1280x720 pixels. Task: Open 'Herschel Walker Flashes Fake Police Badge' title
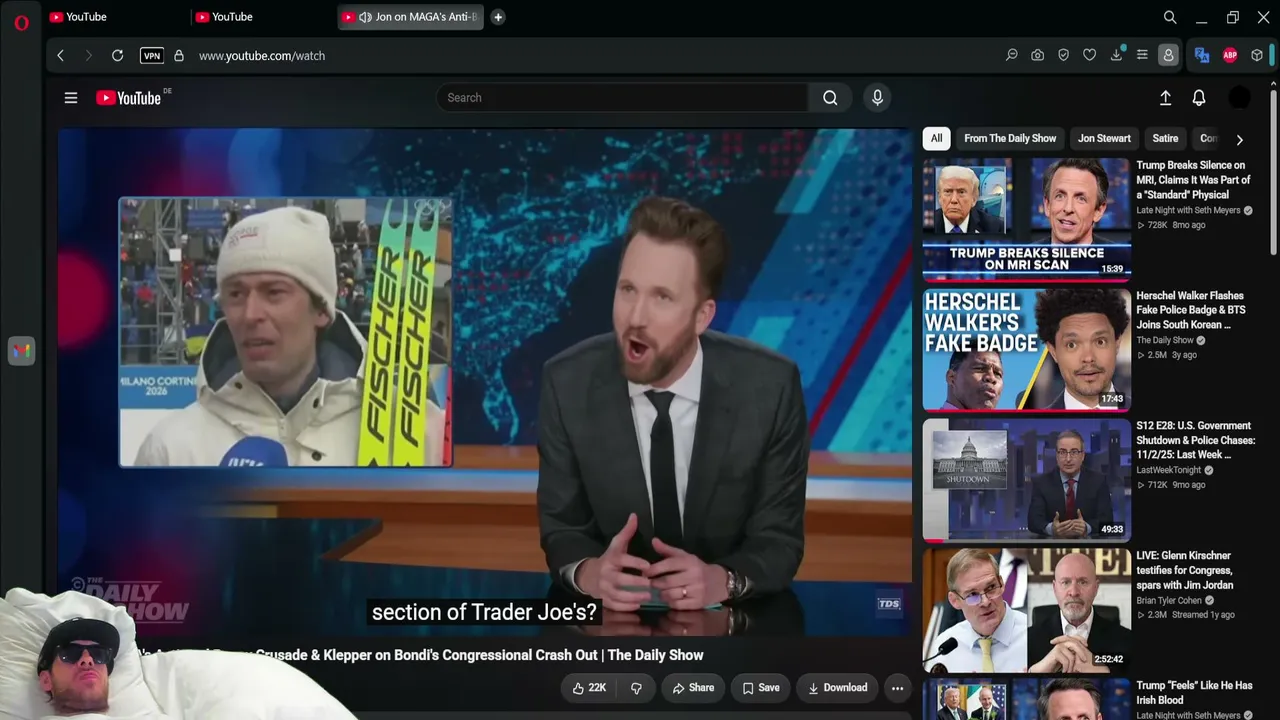point(1190,310)
